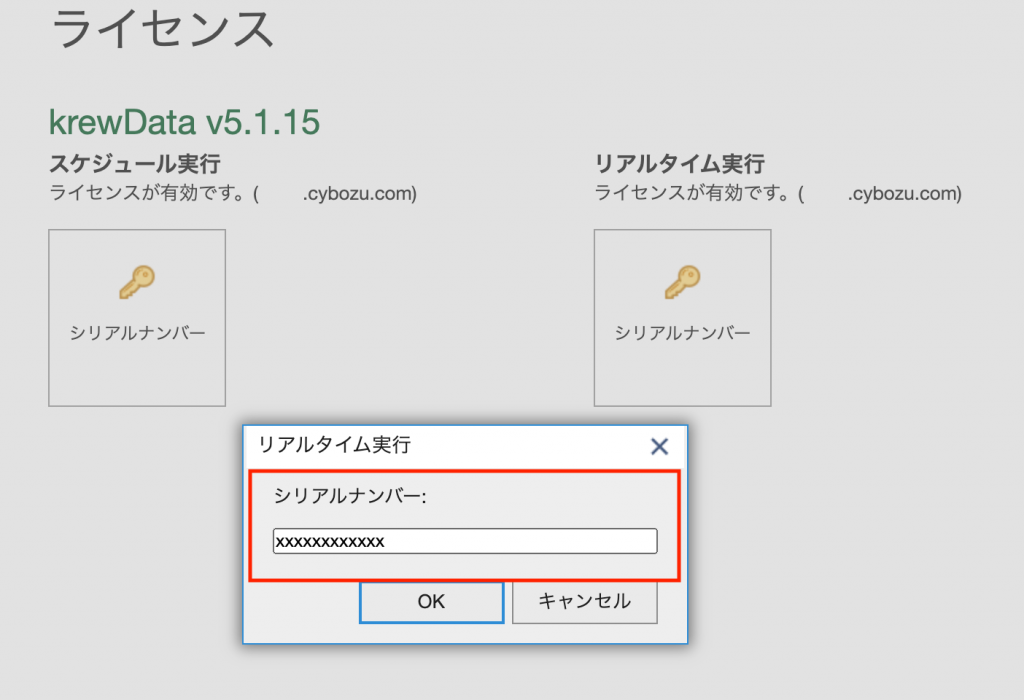Focus the serial number input field
1024x700 pixels.
(465, 541)
